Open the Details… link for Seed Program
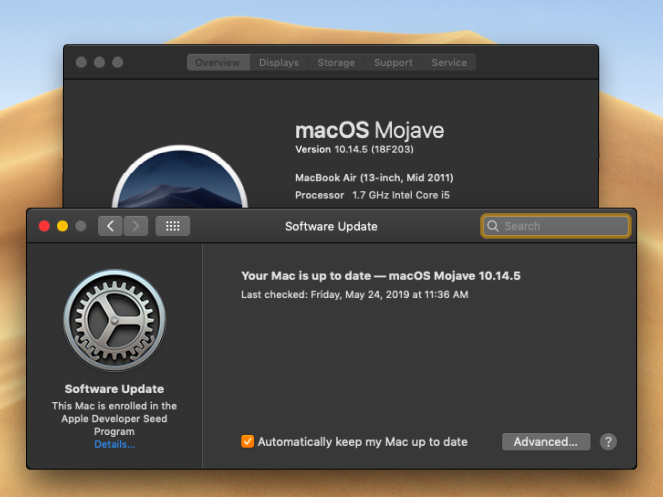 [x=115, y=445]
